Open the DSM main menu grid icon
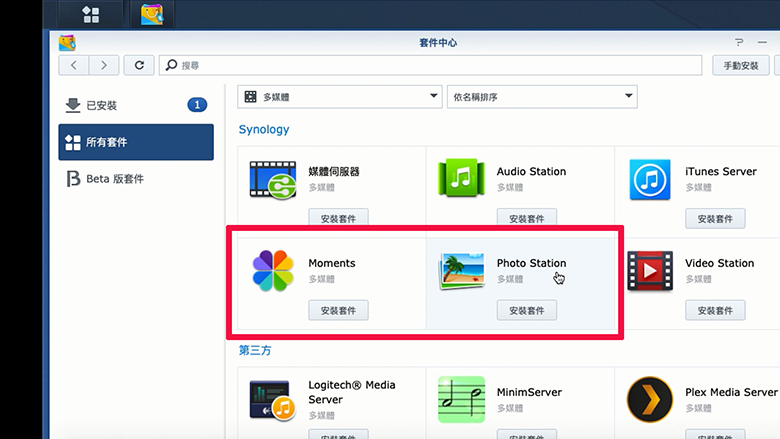This screenshot has width=780, height=439. (x=91, y=14)
